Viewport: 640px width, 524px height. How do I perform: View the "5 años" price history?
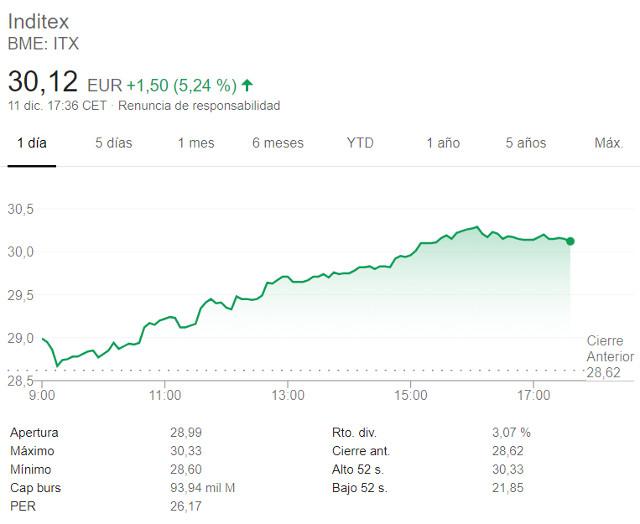point(525,143)
